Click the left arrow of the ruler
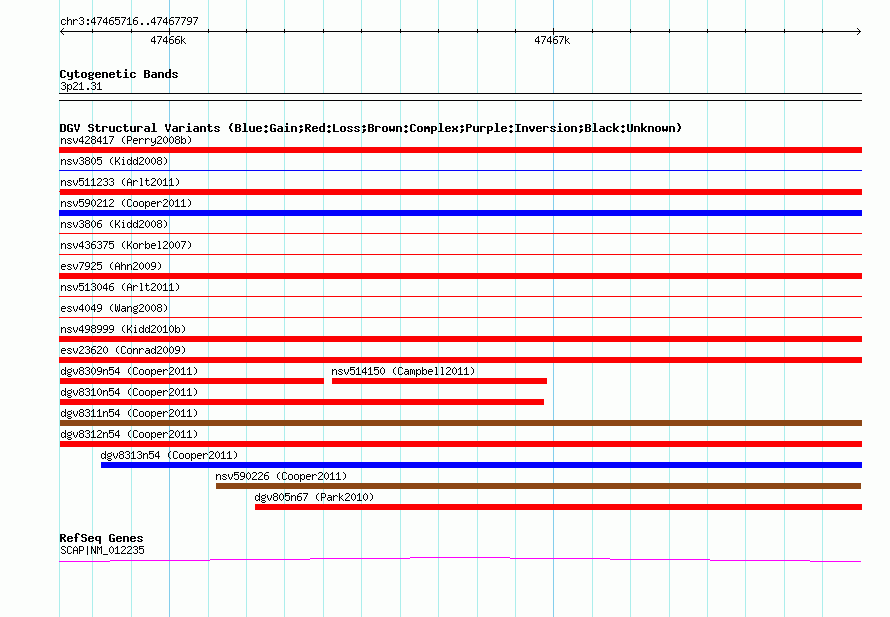 62,31
